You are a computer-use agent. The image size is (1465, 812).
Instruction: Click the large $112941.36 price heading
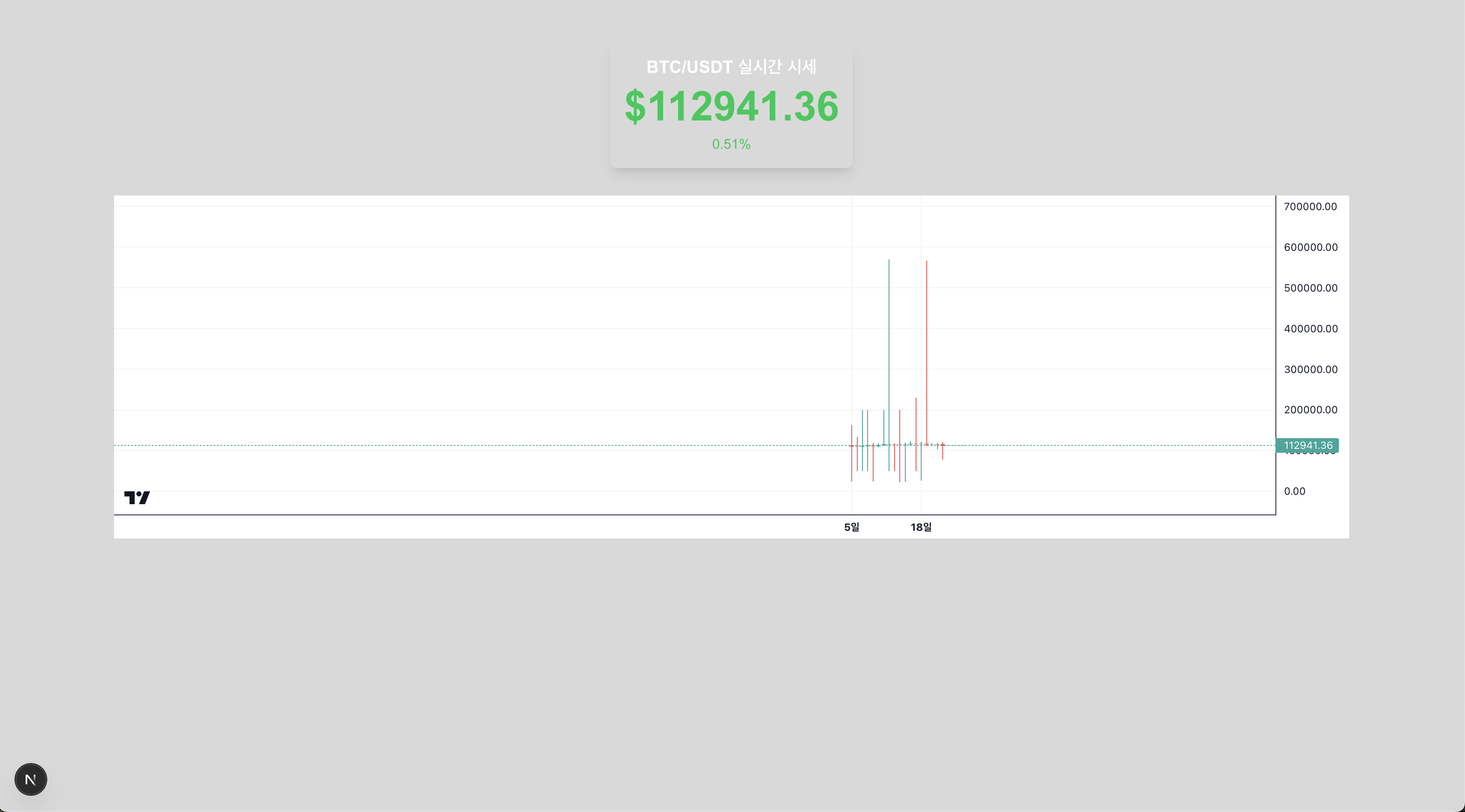731,106
